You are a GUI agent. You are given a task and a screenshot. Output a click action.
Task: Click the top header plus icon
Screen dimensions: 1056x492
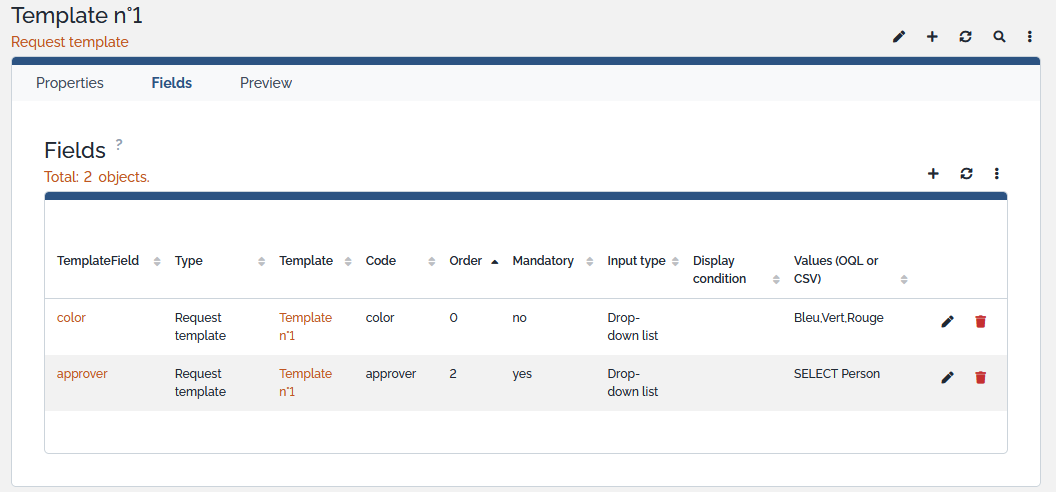(x=932, y=37)
